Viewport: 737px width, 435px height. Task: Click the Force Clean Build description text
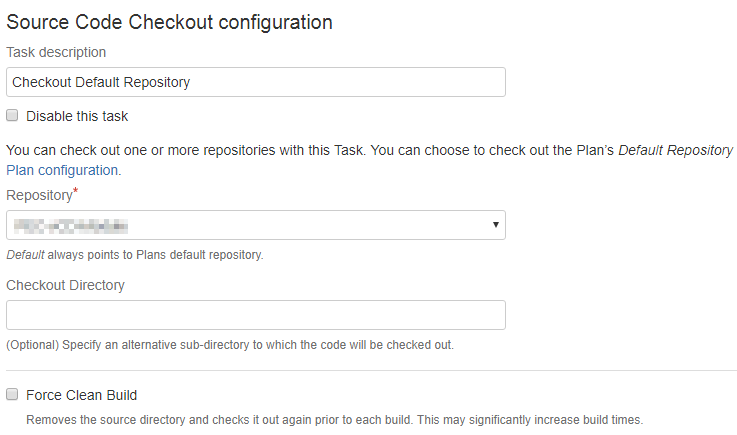[334, 420]
